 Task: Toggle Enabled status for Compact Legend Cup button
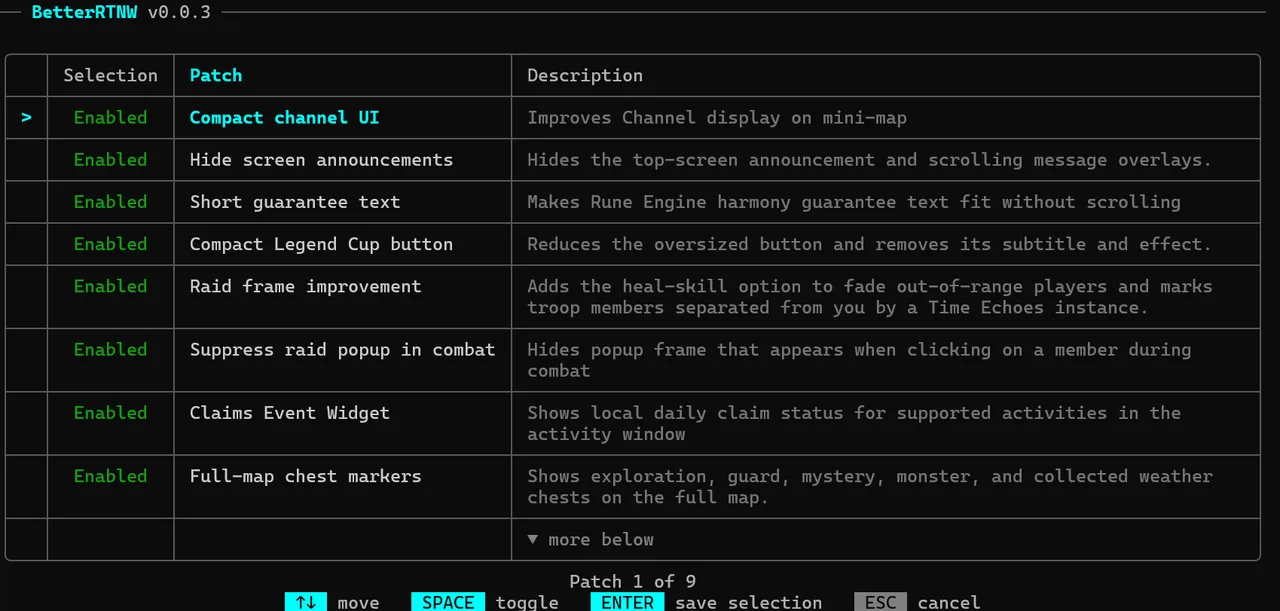pyautogui.click(x=110, y=243)
